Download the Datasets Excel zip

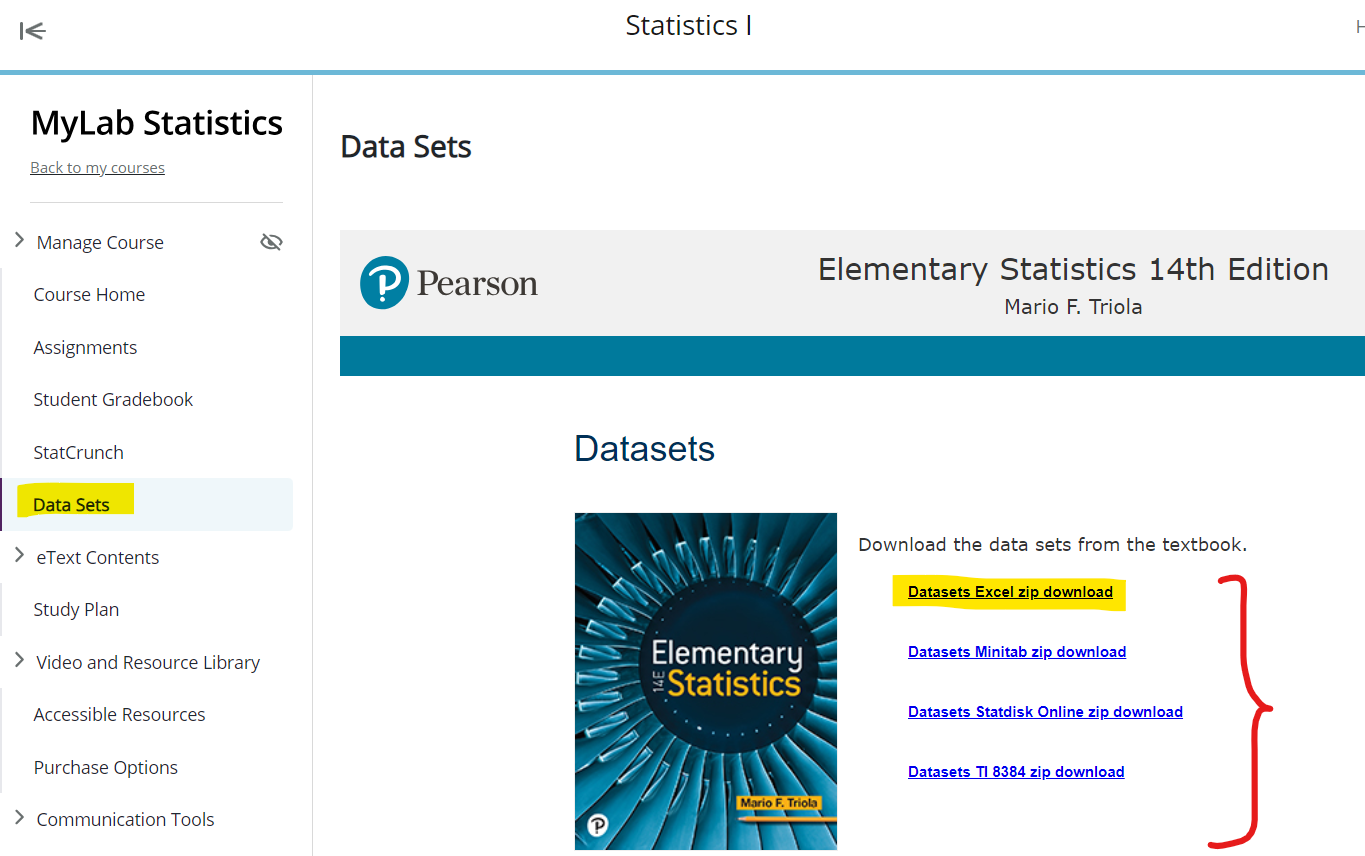coord(1010,592)
